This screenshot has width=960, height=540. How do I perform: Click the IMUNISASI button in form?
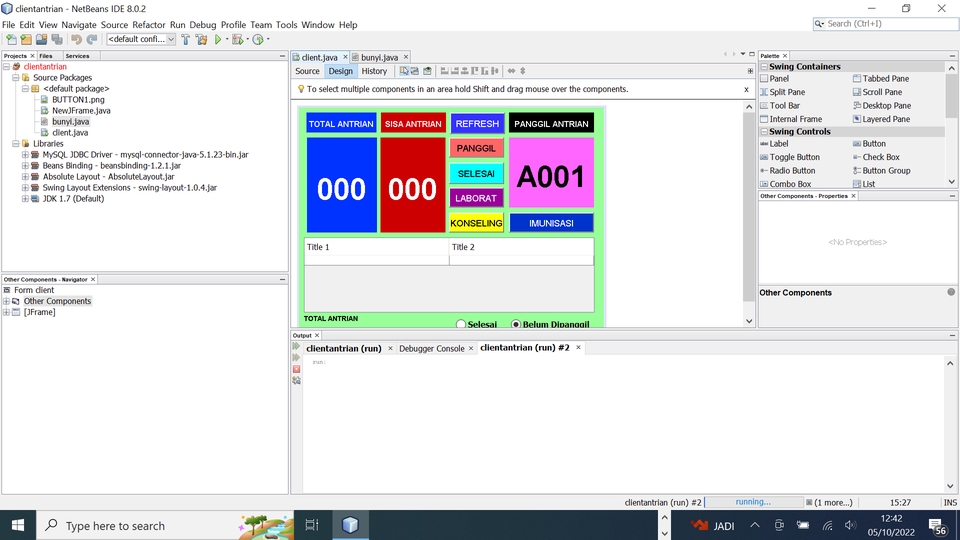pyautogui.click(x=551, y=223)
